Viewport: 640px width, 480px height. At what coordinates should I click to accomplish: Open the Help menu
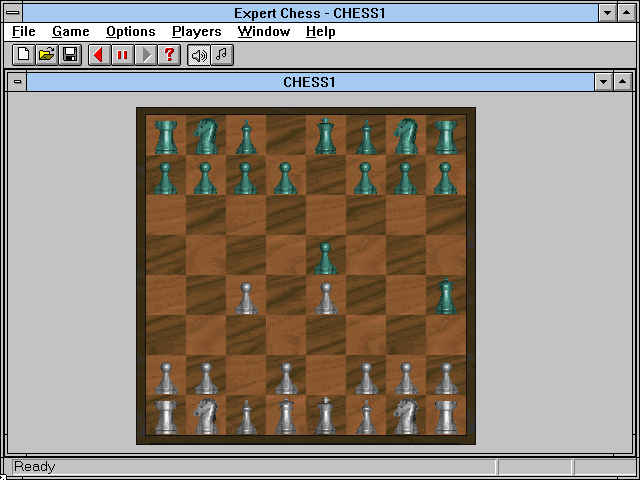pyautogui.click(x=321, y=32)
